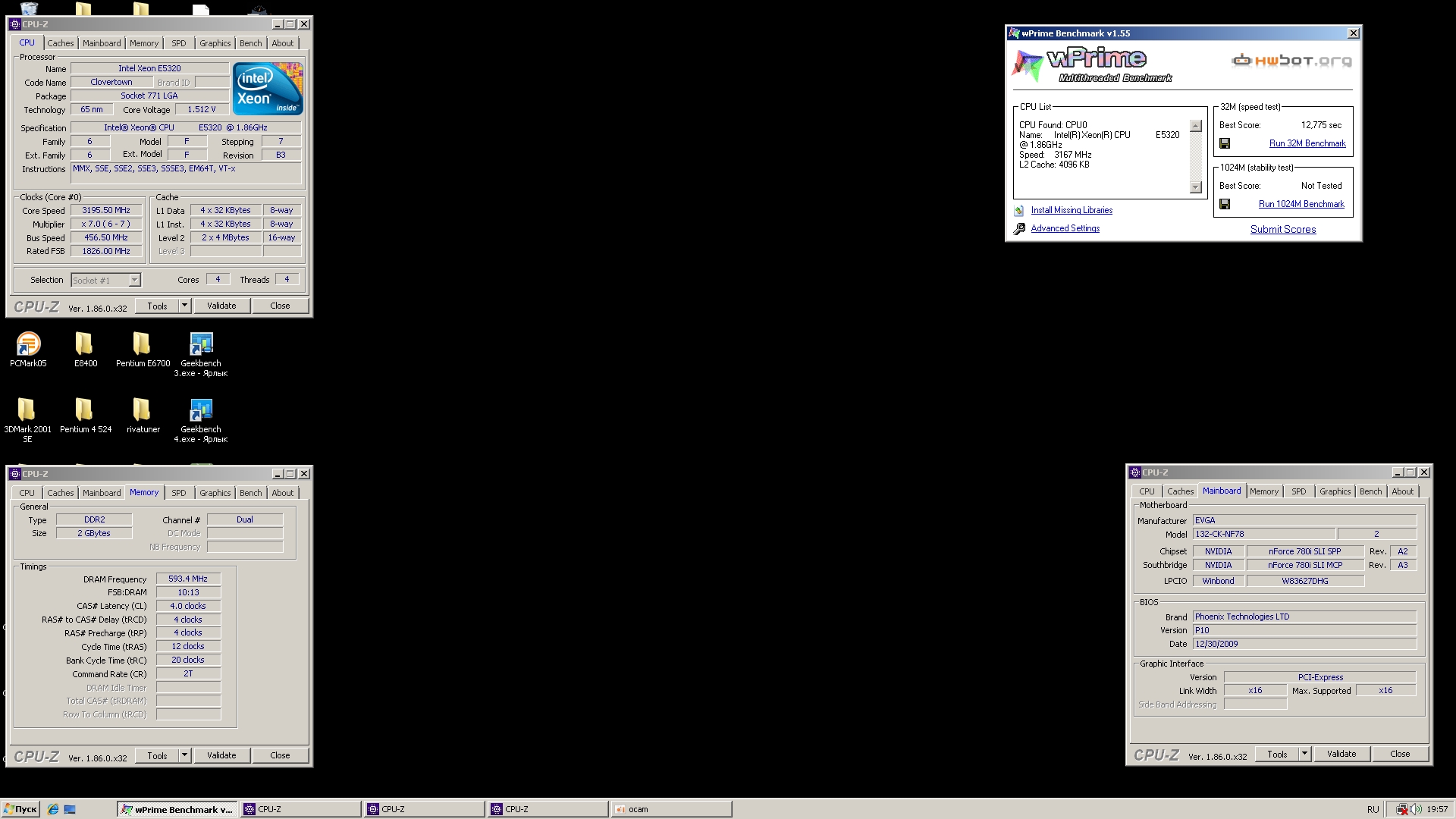Click Close button in Memory CPU-Z window
1456x819 pixels.
[280, 755]
